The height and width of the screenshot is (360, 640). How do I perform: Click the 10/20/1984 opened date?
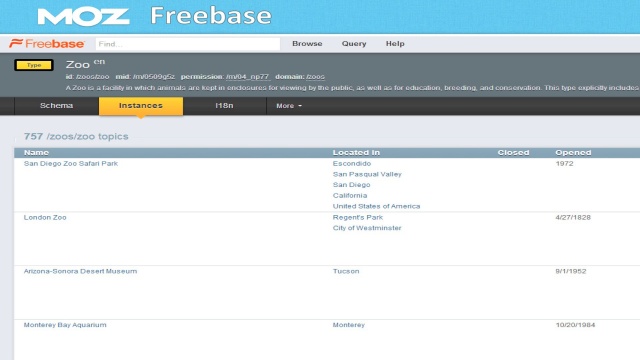click(575, 325)
